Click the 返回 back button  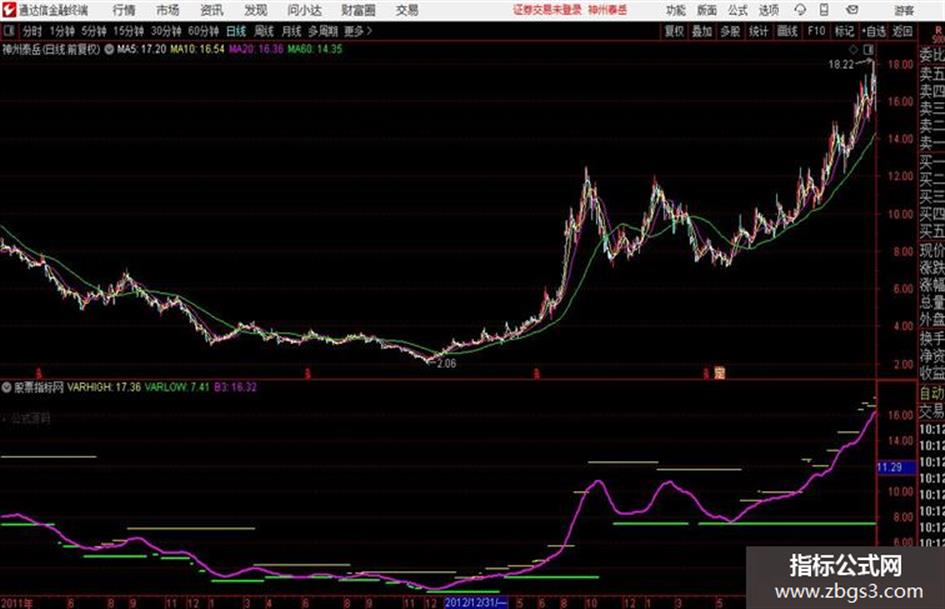(902, 31)
